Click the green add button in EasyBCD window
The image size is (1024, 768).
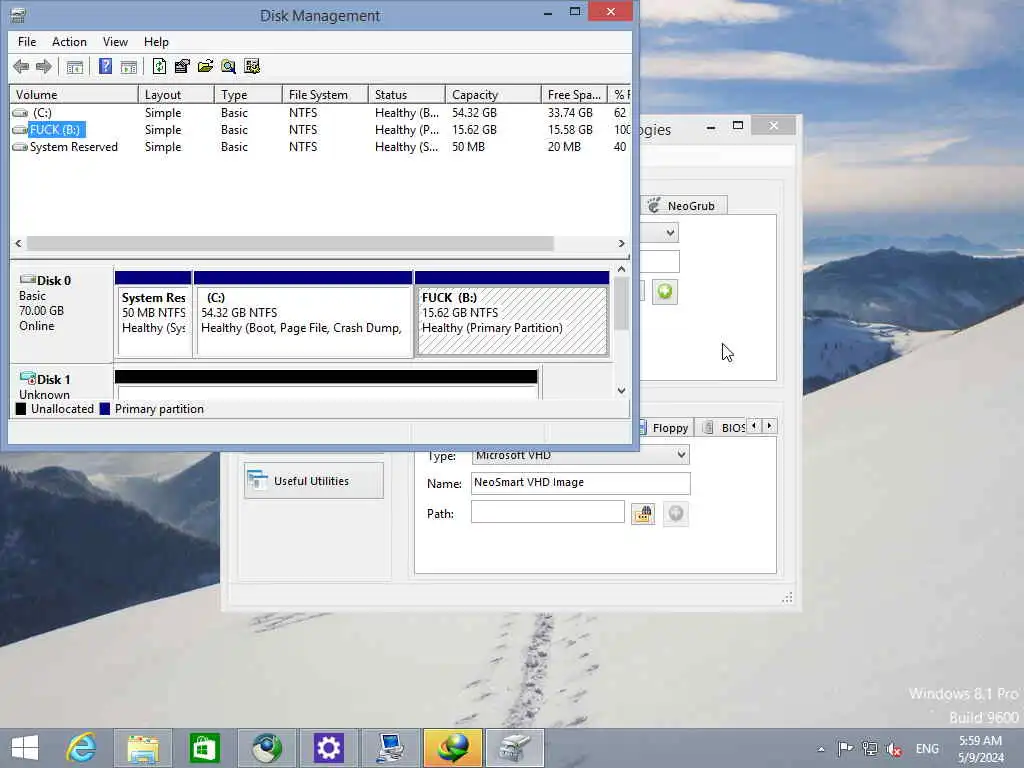tap(665, 292)
